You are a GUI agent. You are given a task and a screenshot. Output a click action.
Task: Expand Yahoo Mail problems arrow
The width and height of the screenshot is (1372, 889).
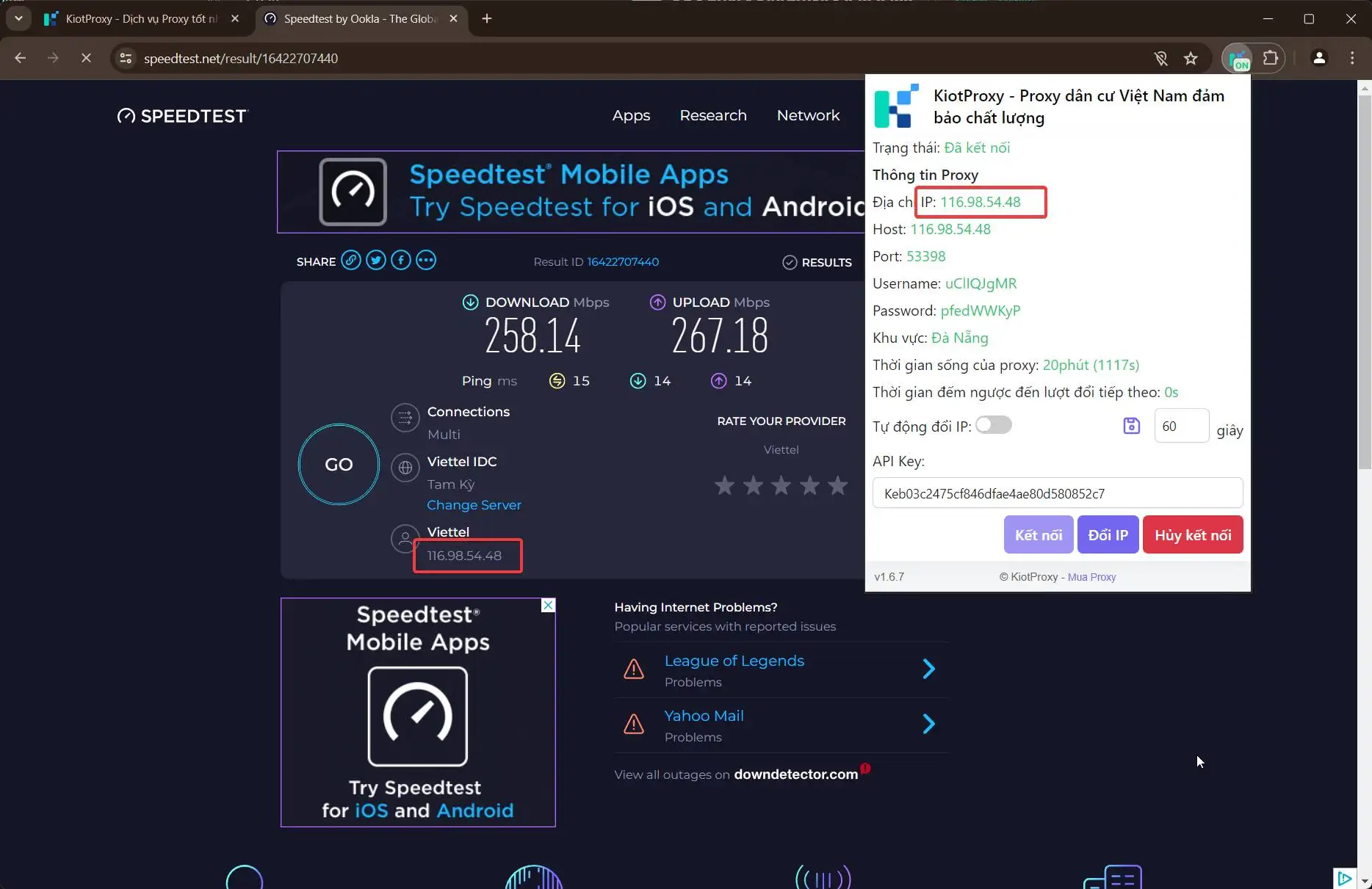tap(928, 724)
